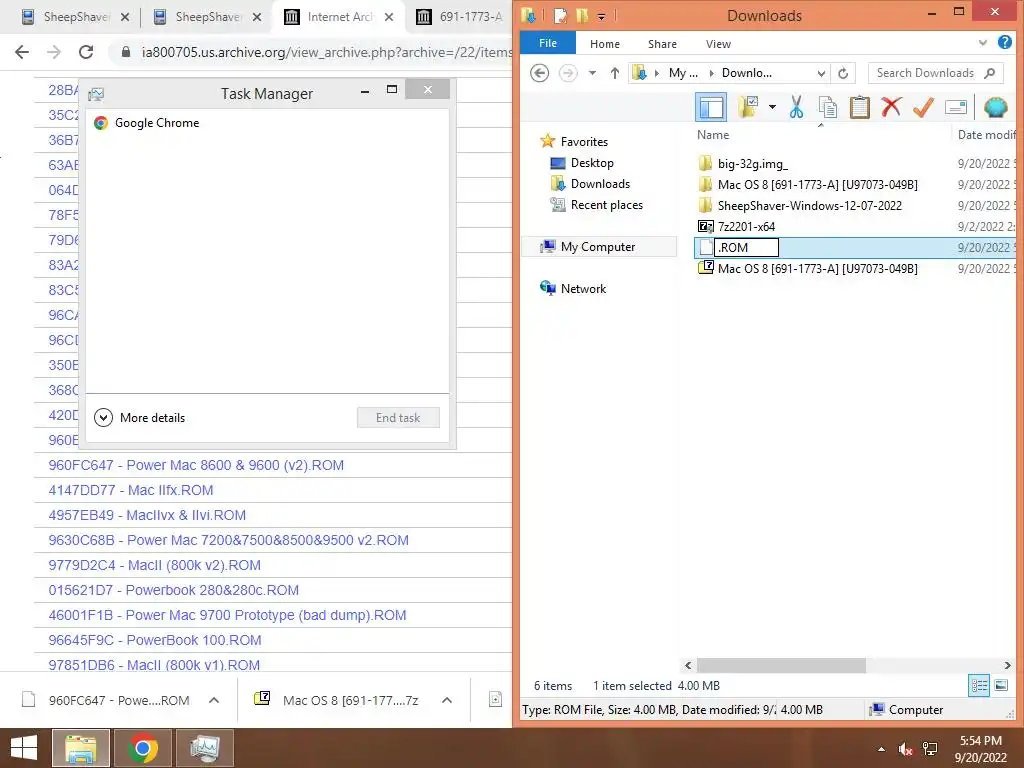Sort files by Name column header

[712, 135]
